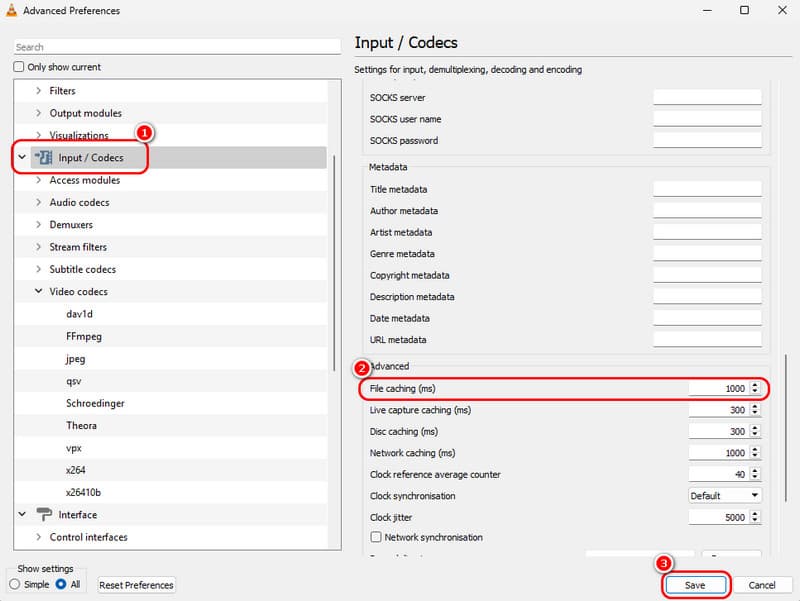The width and height of the screenshot is (800, 601).
Task: Tick the Network synchronisation checkbox
Action: tap(375, 538)
